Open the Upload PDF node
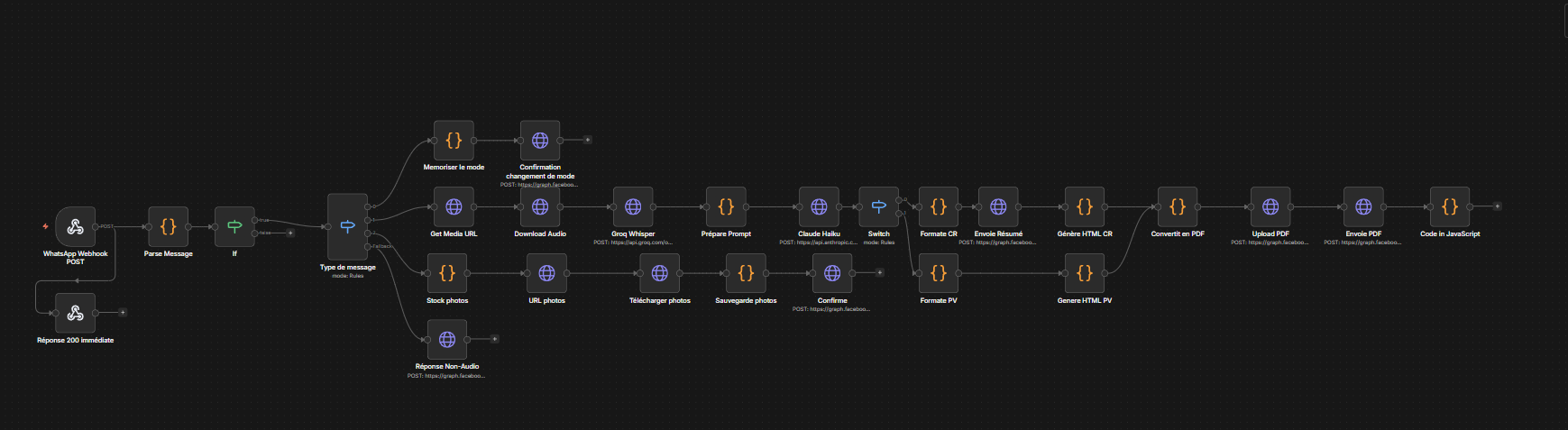The width and height of the screenshot is (1568, 430). coord(1270,206)
